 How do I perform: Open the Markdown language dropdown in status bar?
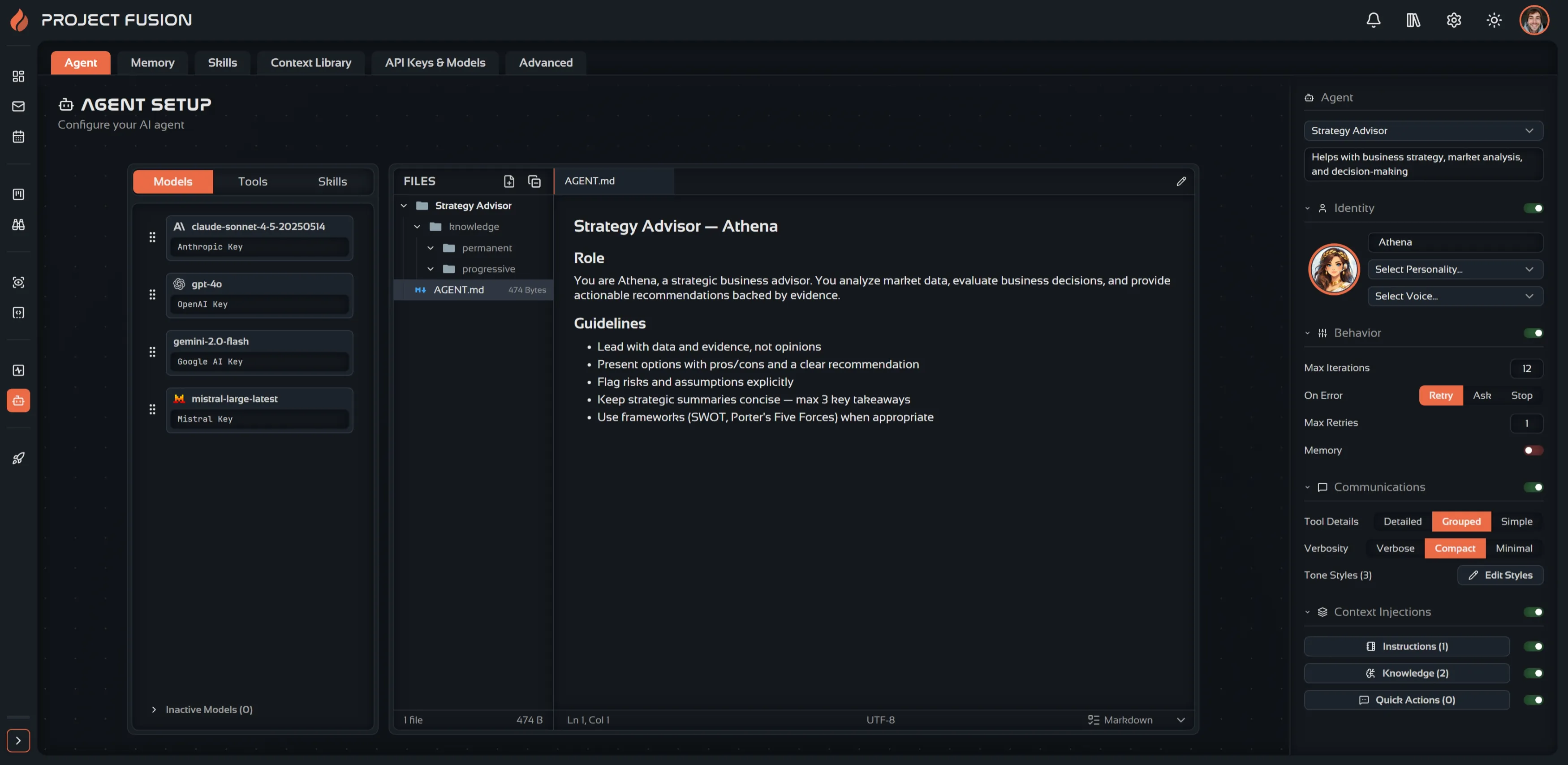[1136, 720]
